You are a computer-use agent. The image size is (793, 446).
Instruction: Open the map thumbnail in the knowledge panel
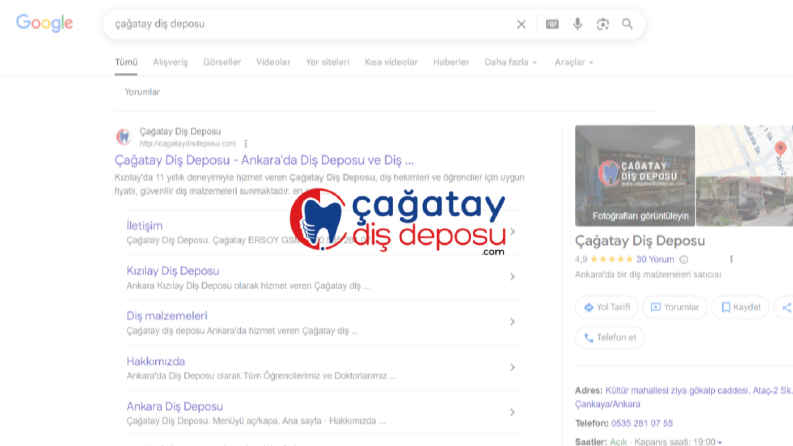pos(744,151)
